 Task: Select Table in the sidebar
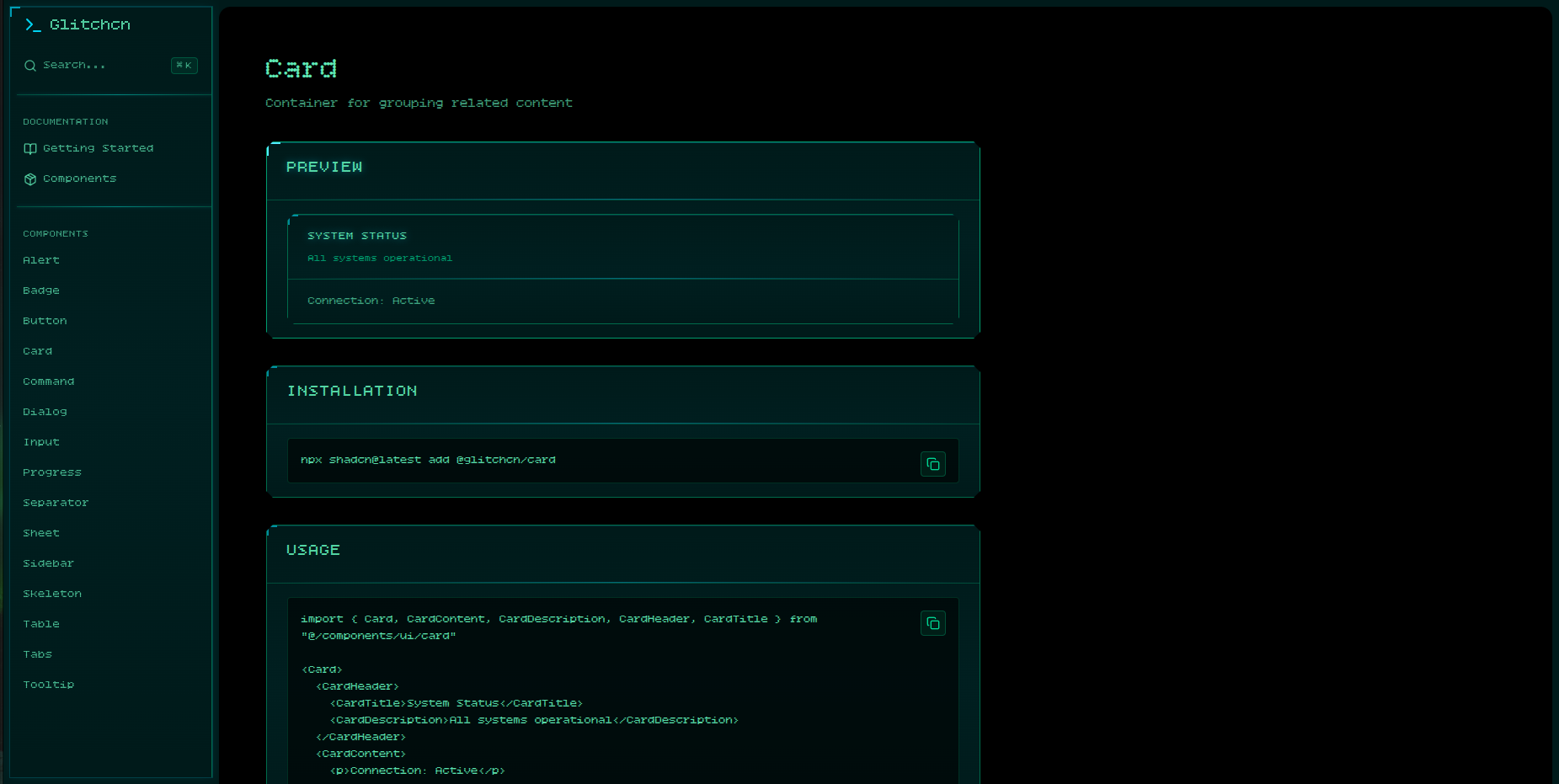[40, 624]
